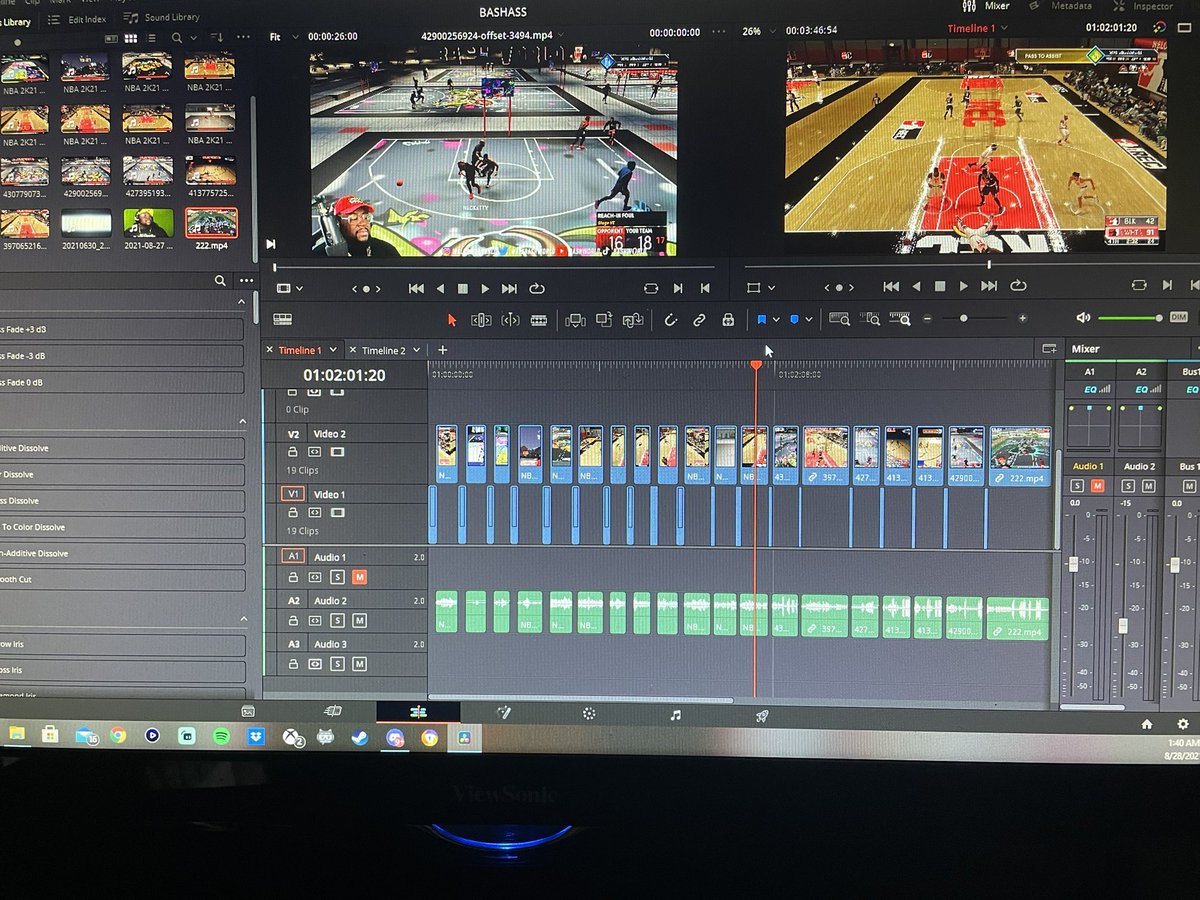Image resolution: width=1200 pixels, height=900 pixels.
Task: Add a blue flag to clip
Action: point(761,320)
